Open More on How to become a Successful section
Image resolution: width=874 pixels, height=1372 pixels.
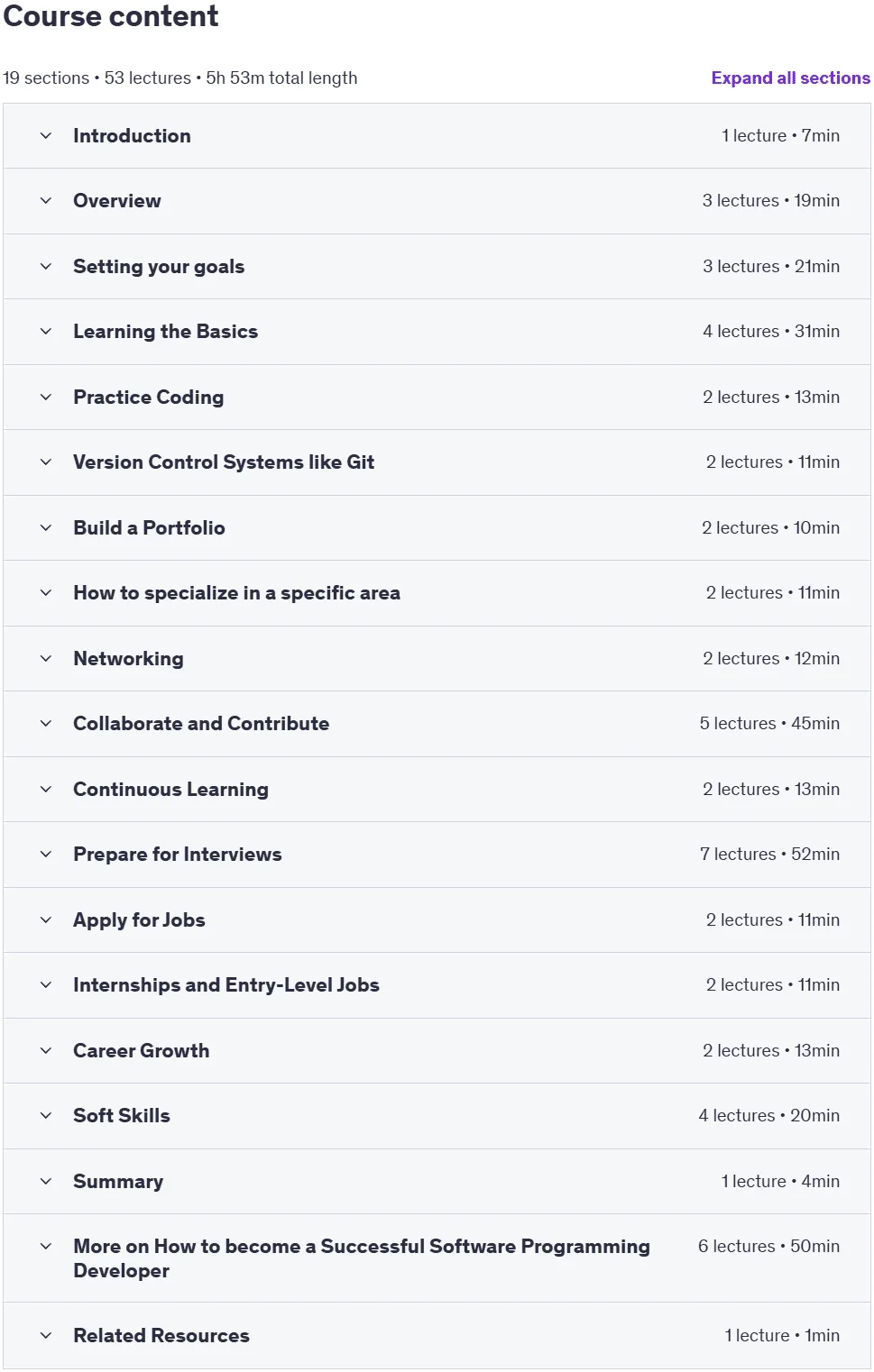tap(437, 1258)
